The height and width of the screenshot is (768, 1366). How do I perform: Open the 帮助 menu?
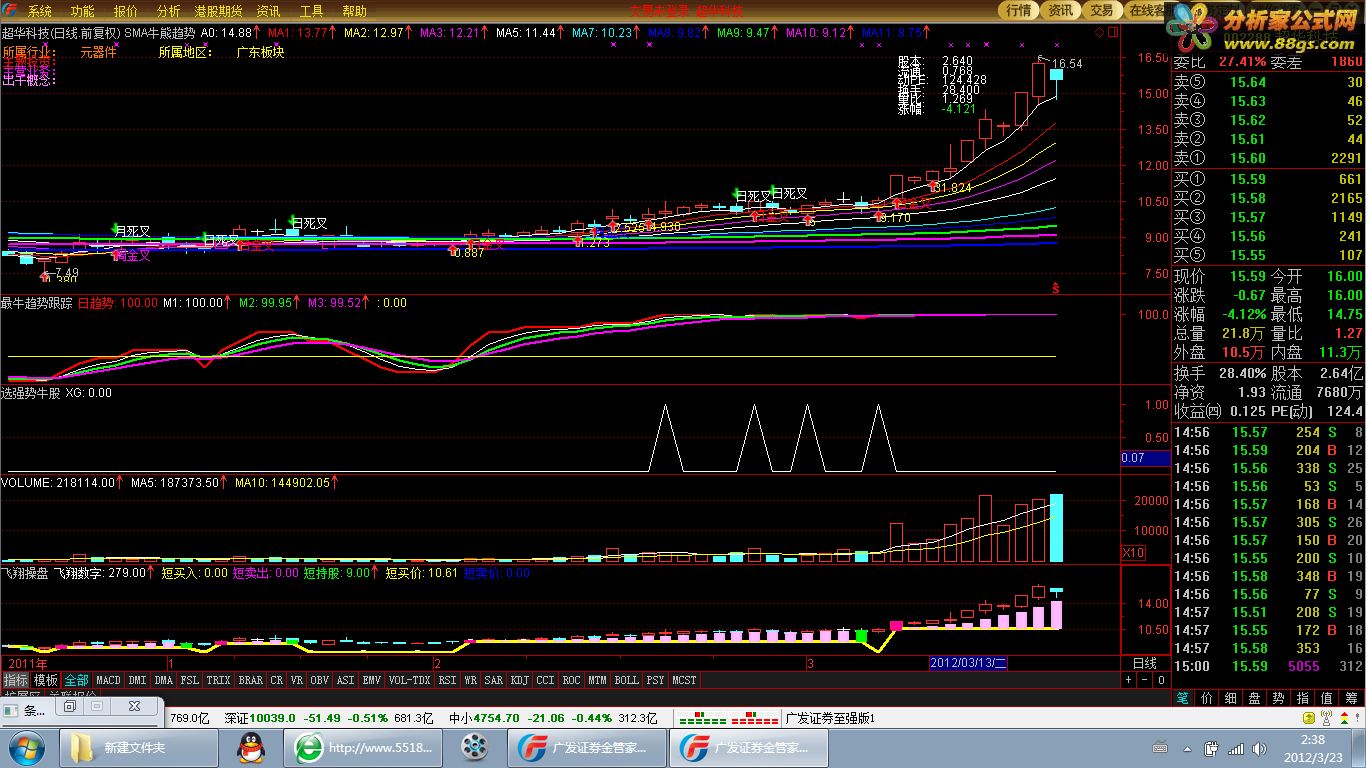pos(354,11)
